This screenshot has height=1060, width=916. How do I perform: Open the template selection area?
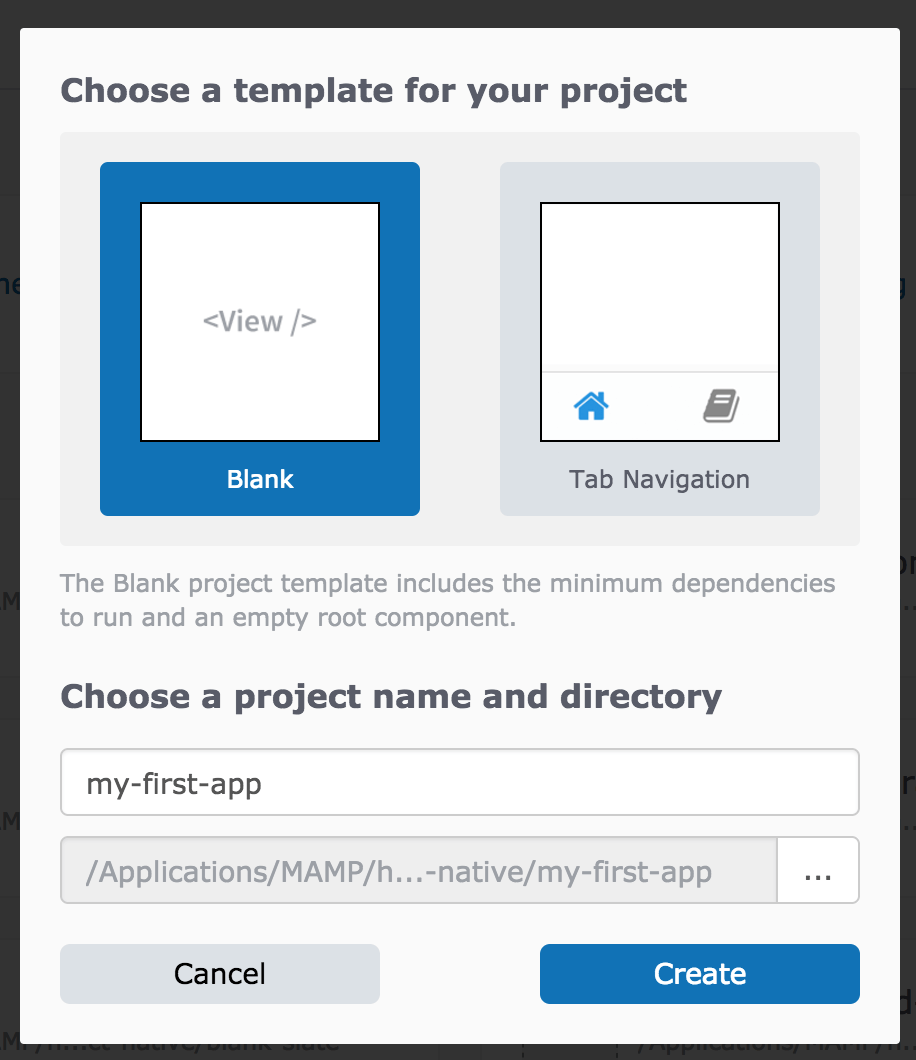[460, 338]
